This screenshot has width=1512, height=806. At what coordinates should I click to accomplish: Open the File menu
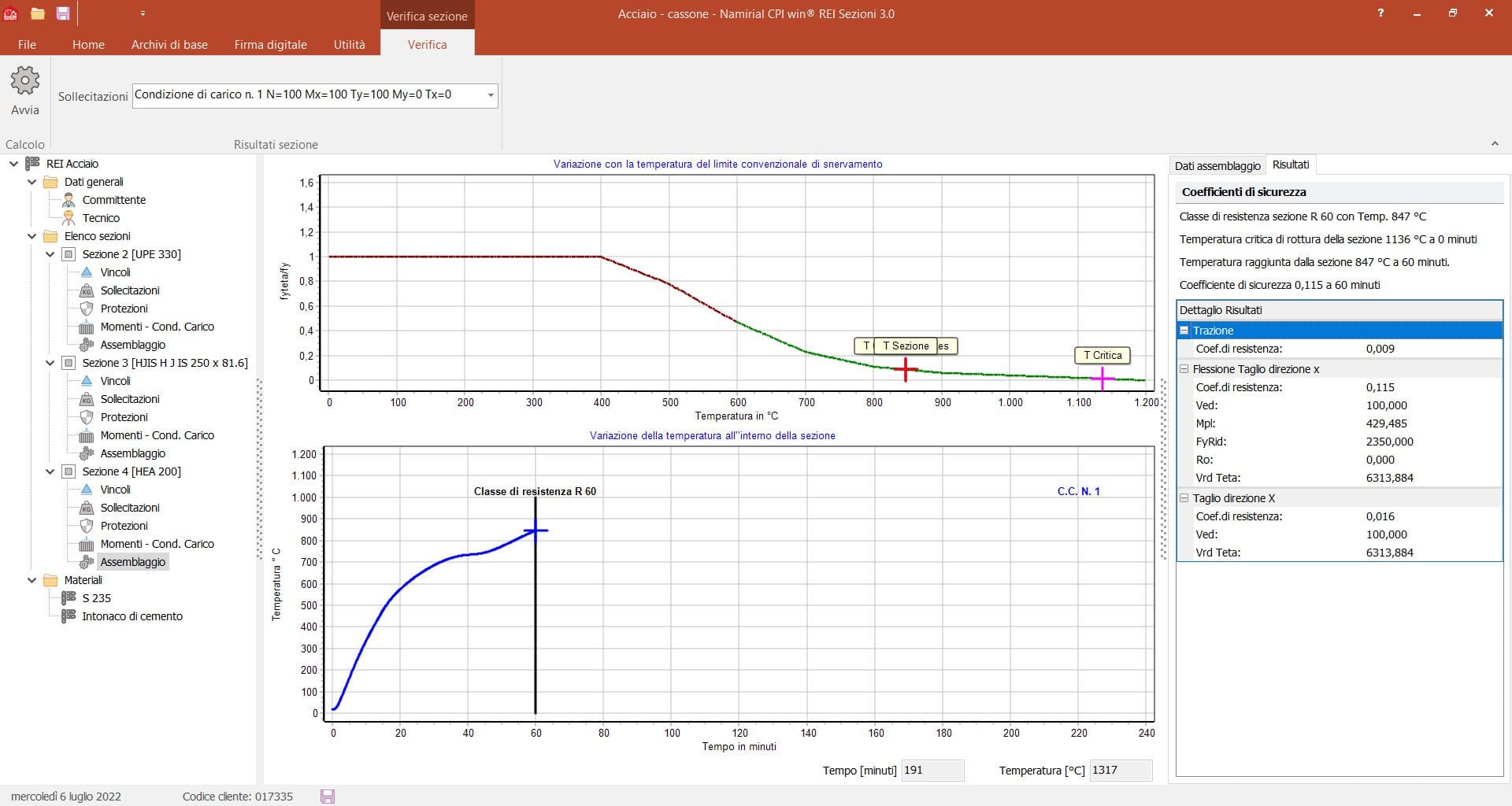point(27,45)
